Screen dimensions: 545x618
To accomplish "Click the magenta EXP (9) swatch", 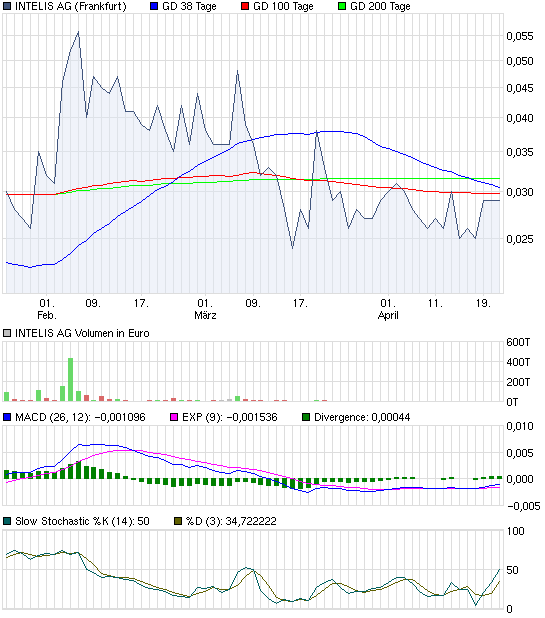I will [x=174, y=417].
